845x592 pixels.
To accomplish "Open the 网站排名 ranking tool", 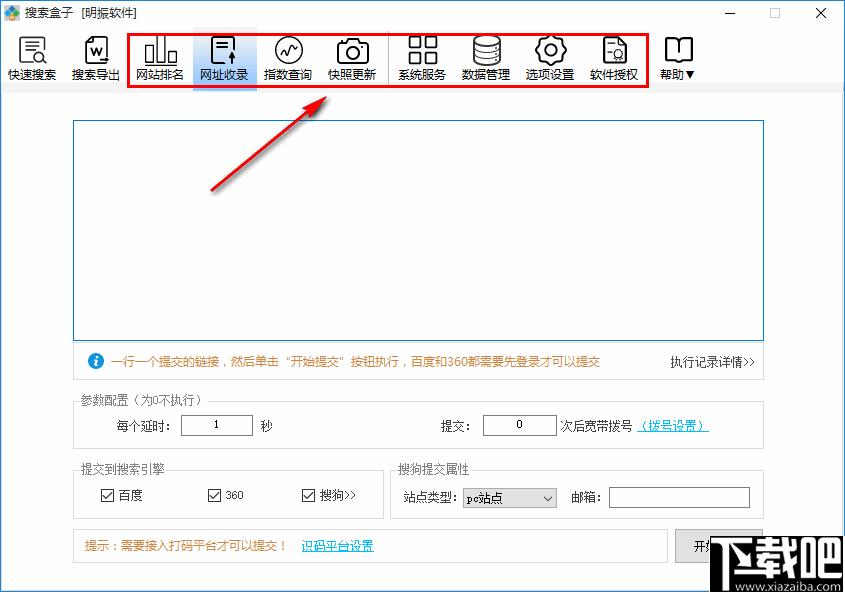I will [x=160, y=59].
